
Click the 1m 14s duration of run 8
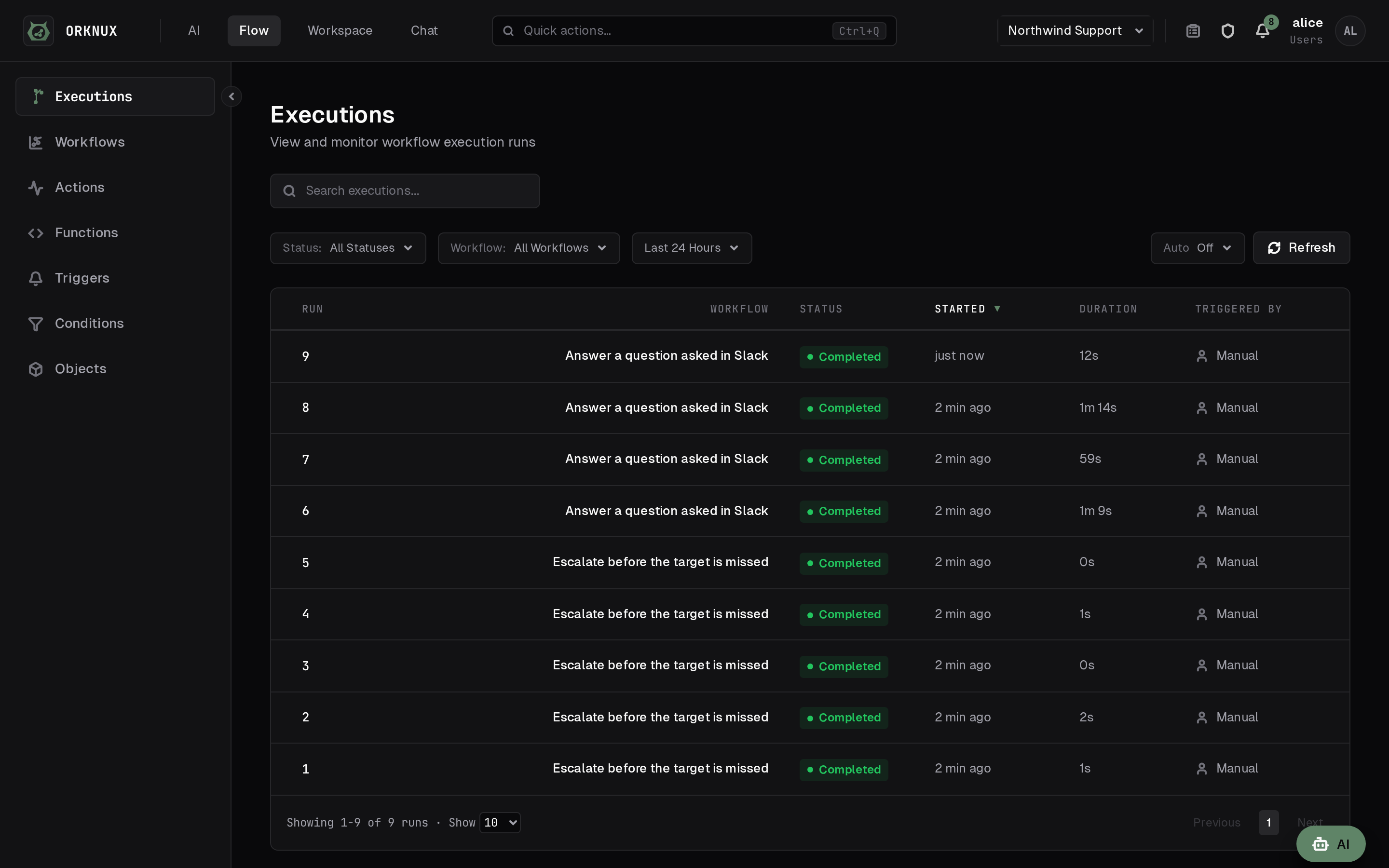coord(1097,407)
